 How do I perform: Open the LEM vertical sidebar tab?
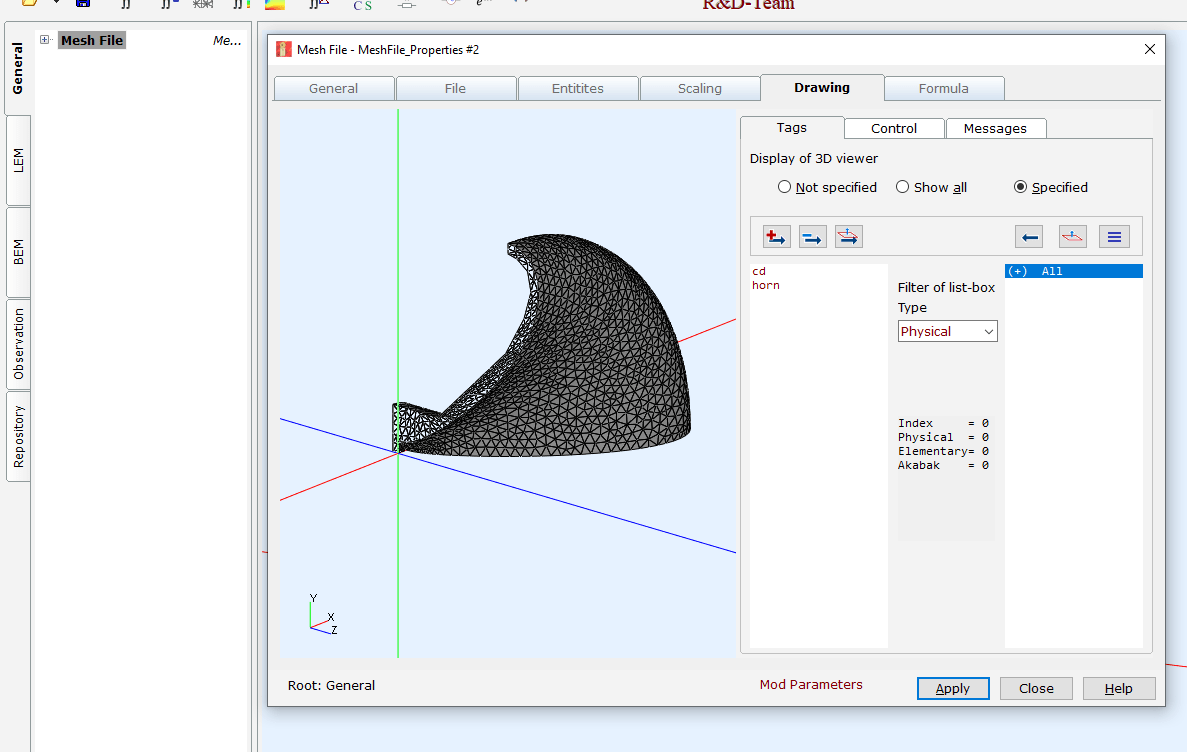[x=18, y=161]
